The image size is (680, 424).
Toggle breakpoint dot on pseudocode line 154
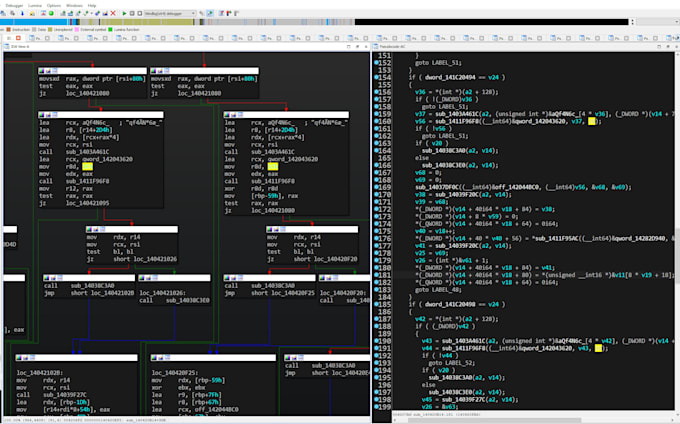[x=376, y=78]
